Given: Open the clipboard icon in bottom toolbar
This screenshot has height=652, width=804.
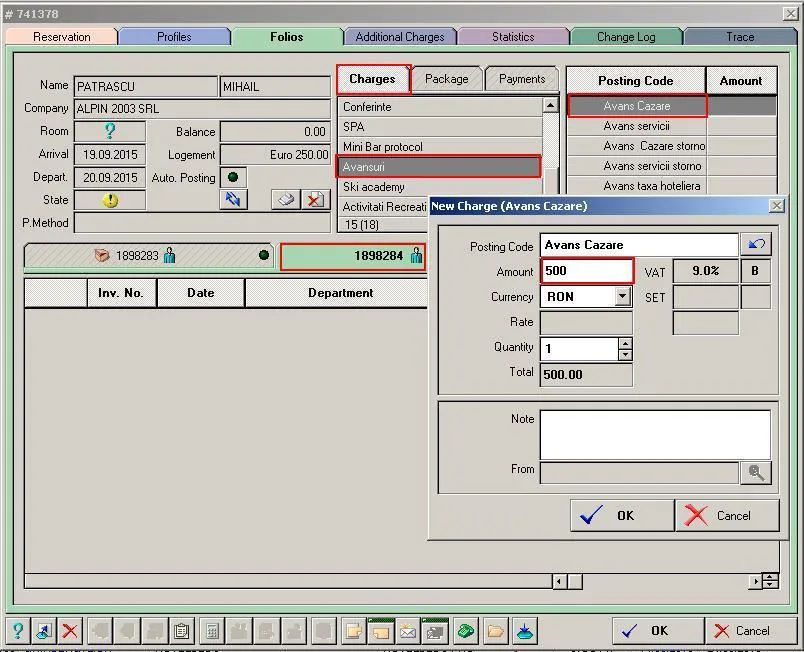Looking at the screenshot, I should [182, 630].
